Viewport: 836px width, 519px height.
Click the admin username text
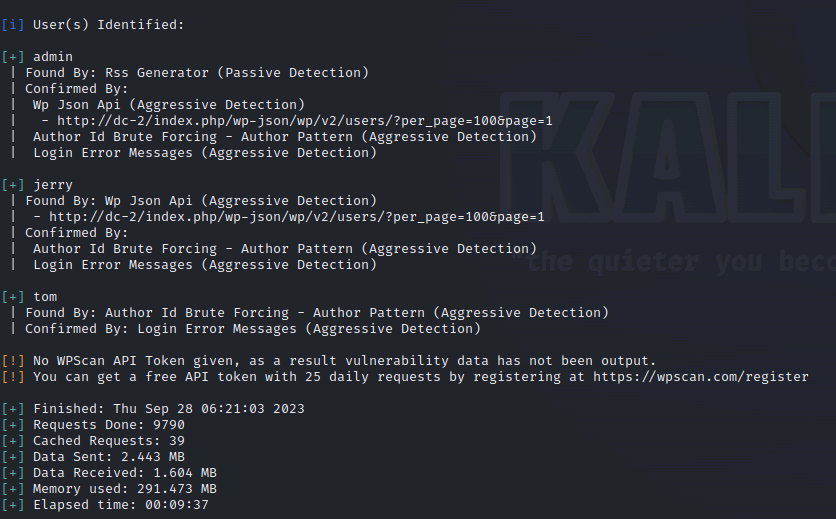click(x=53, y=56)
